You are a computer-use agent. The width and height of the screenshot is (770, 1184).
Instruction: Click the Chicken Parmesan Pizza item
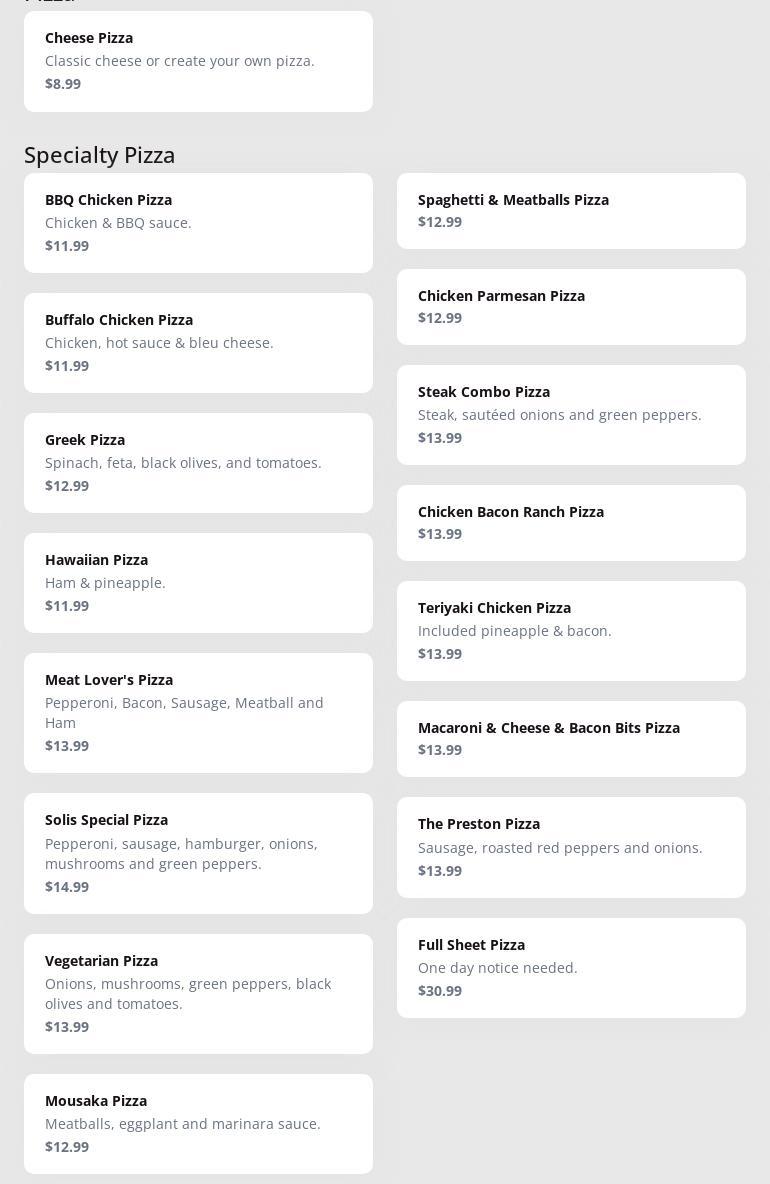(x=571, y=307)
